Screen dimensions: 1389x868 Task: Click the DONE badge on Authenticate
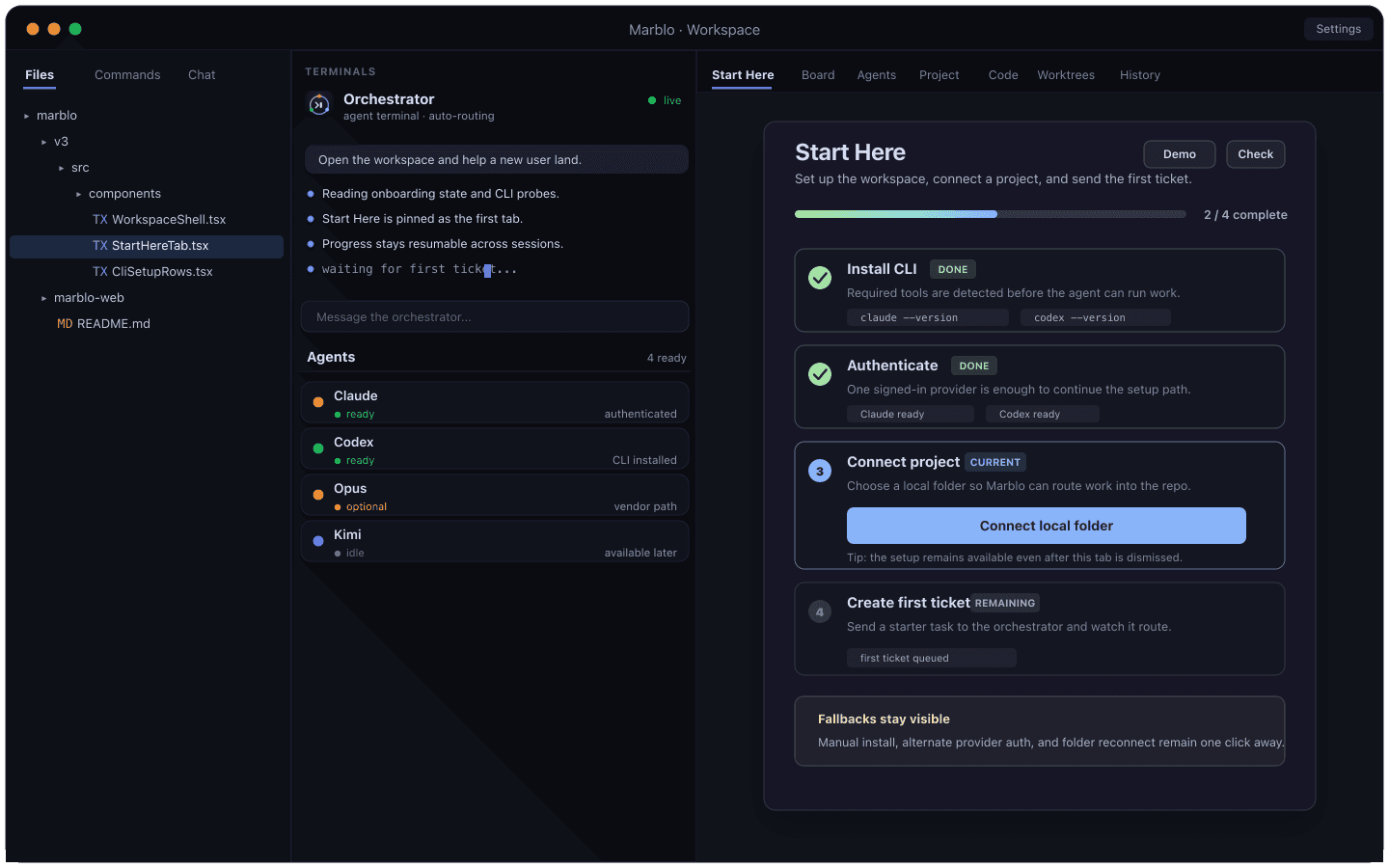coord(974,366)
